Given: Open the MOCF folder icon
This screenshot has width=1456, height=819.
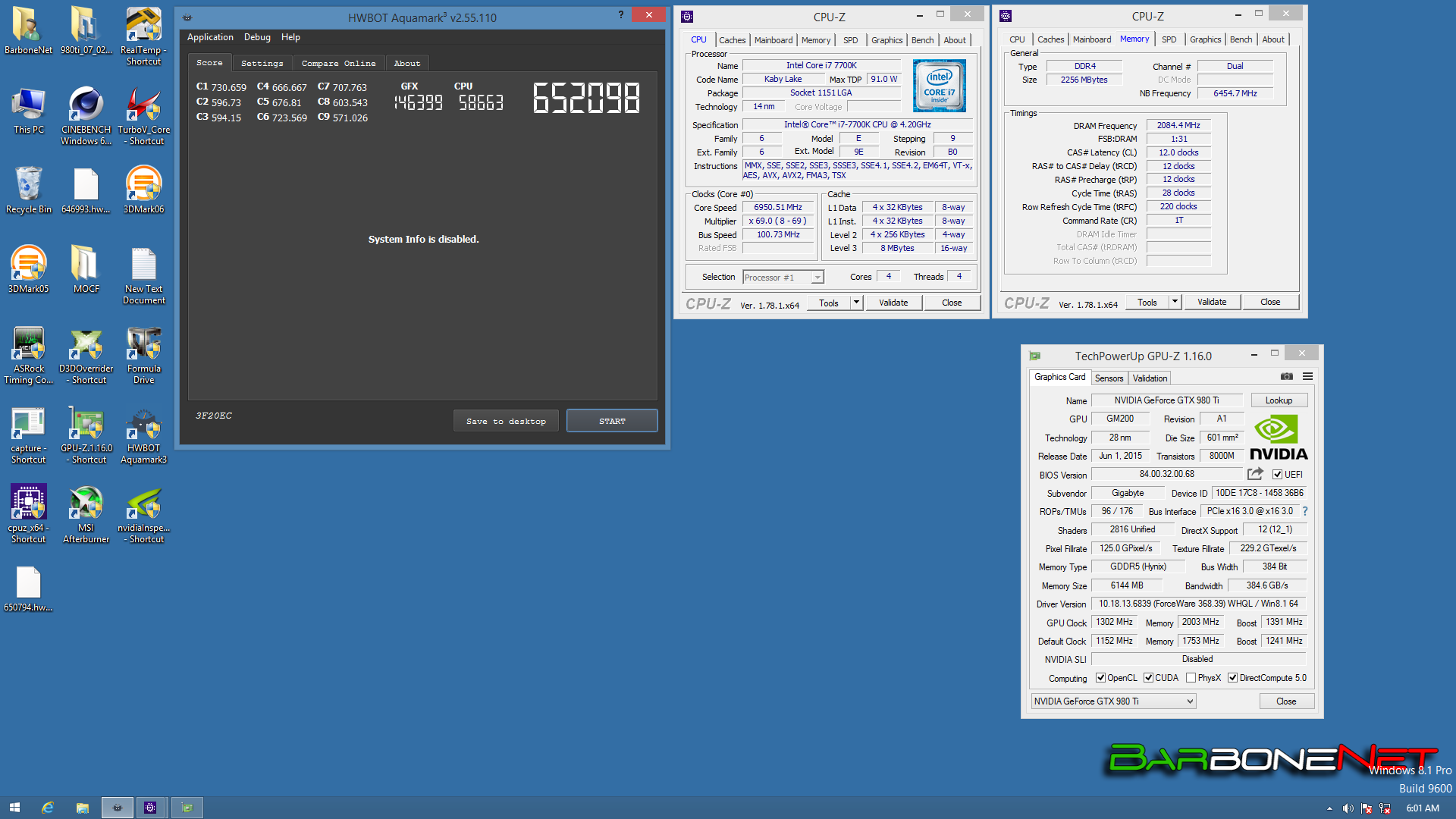Looking at the screenshot, I should click(86, 270).
